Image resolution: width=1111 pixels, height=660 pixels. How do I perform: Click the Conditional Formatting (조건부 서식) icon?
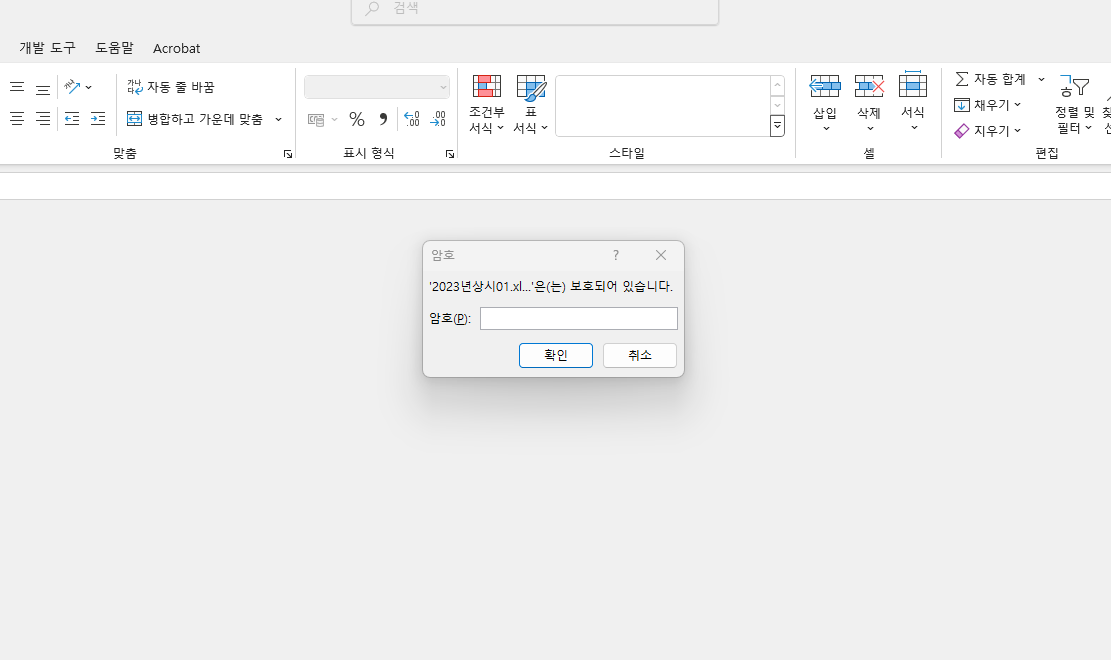[487, 87]
